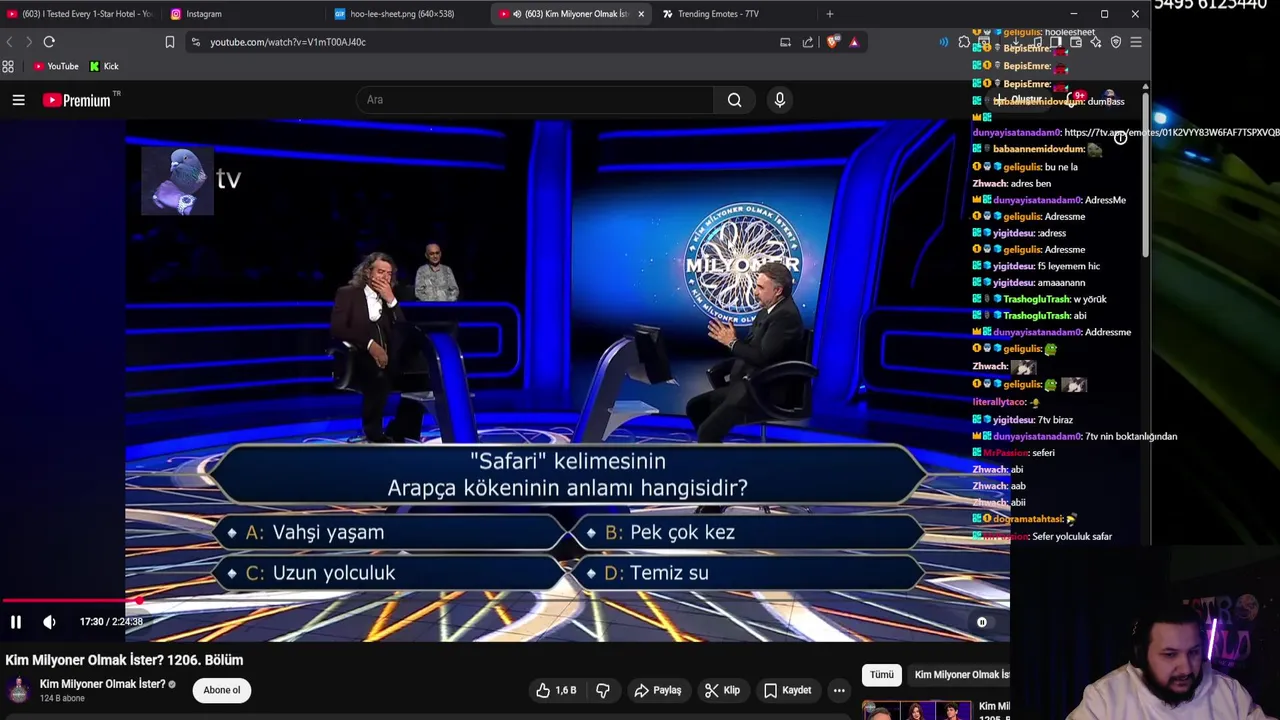Viewport: 1280px width, 720px height.
Task: Open the 7tv.app link in chat overlay
Action: point(1171,132)
